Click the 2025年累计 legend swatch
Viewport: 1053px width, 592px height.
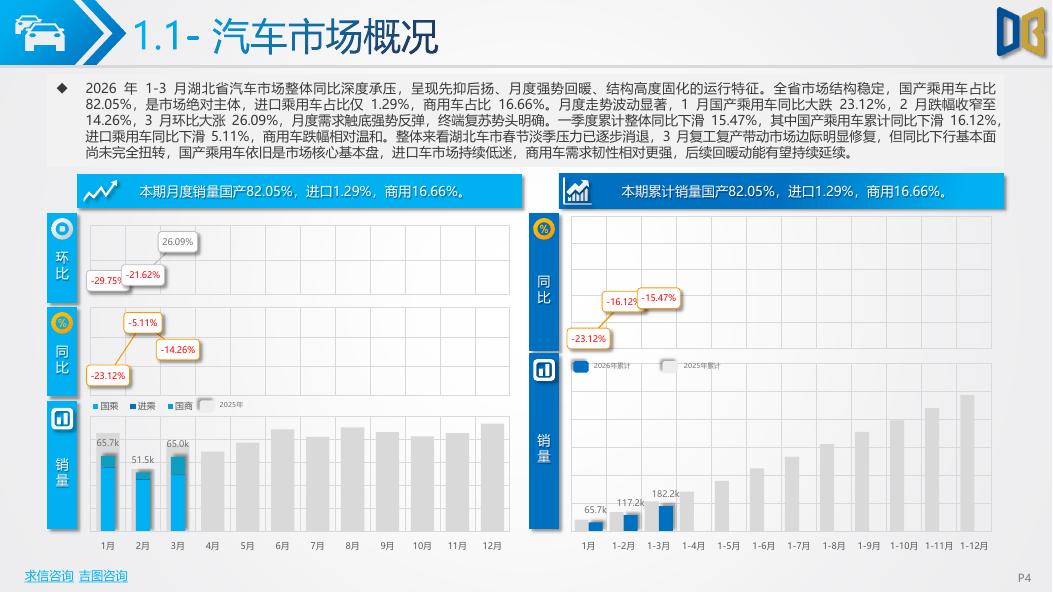pyautogui.click(x=669, y=366)
